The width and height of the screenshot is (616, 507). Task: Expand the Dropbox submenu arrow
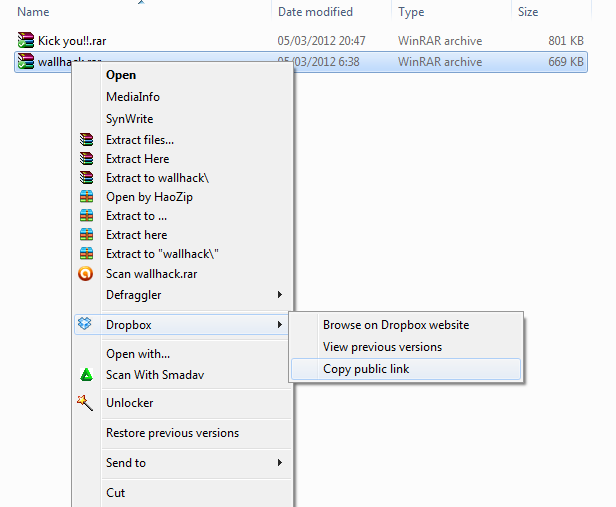pyautogui.click(x=280, y=324)
